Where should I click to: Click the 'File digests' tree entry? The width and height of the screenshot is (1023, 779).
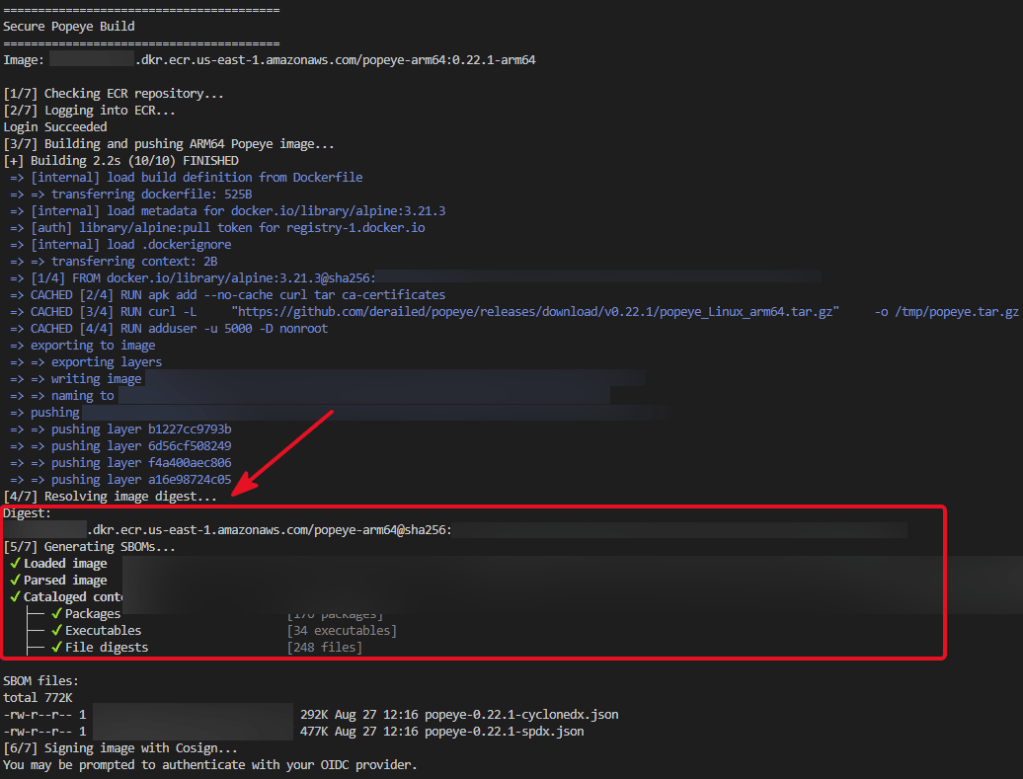tap(106, 648)
